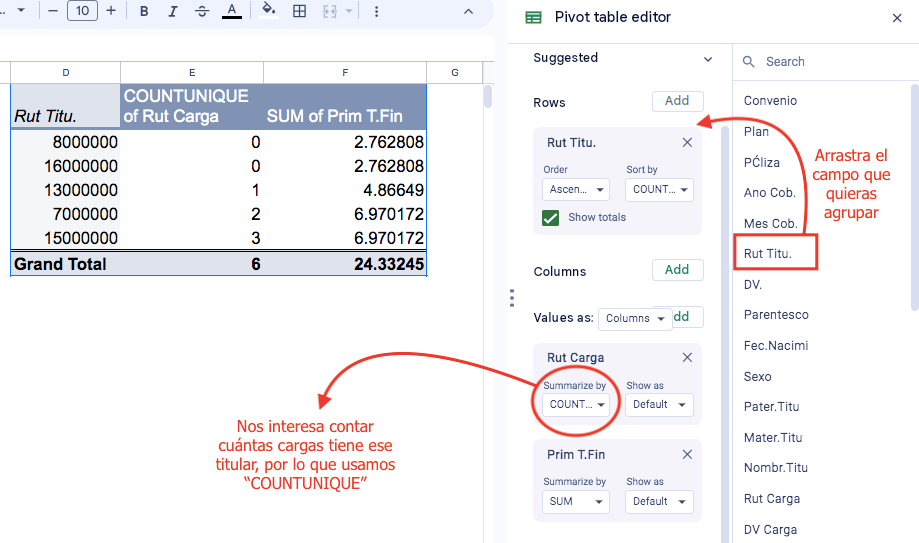Image resolution: width=919 pixels, height=543 pixels.
Task: Click the COUNTUNIQUE of Rut Carga header cell
Action: [x=192, y=106]
